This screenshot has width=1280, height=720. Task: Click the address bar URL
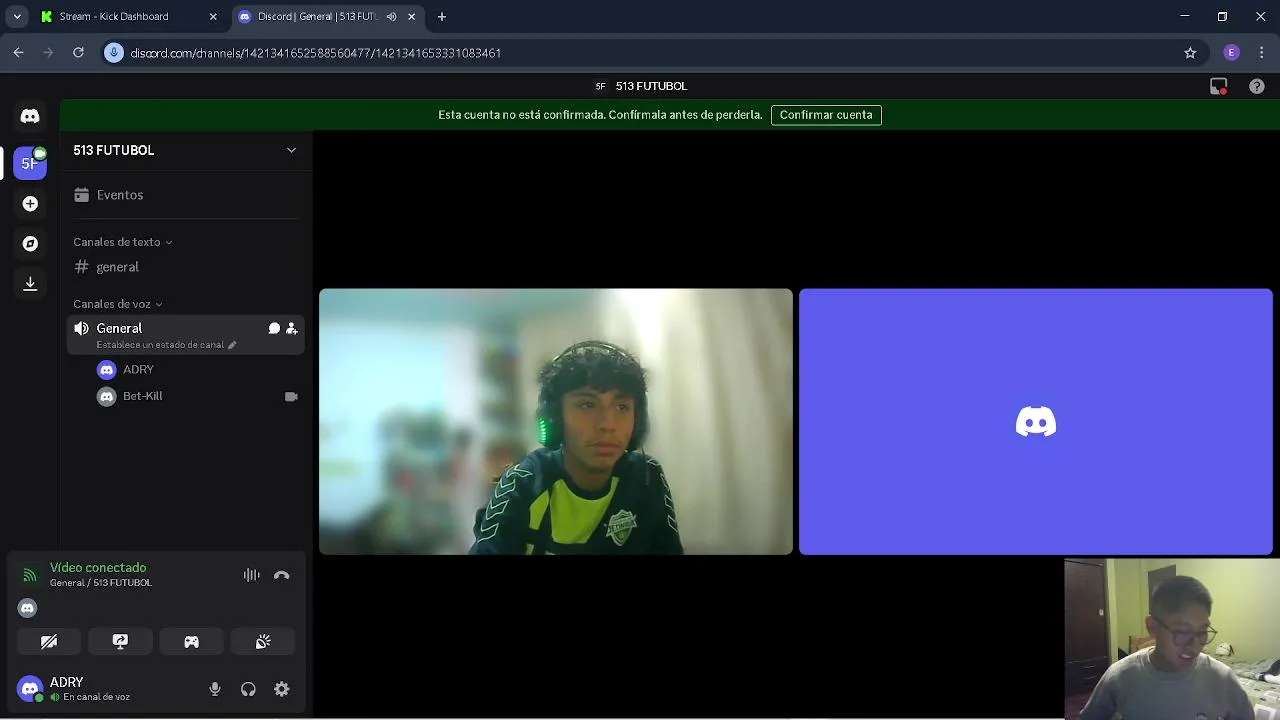tap(316, 53)
